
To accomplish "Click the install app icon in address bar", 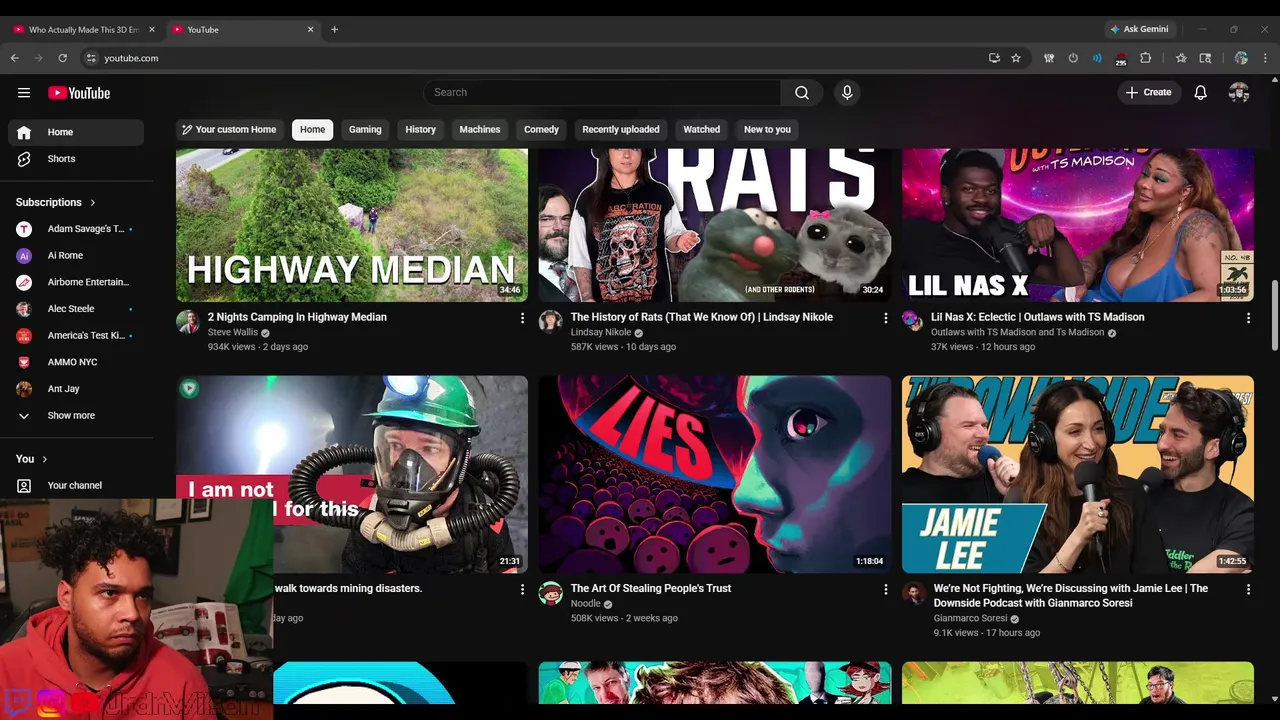I will (x=994, y=58).
